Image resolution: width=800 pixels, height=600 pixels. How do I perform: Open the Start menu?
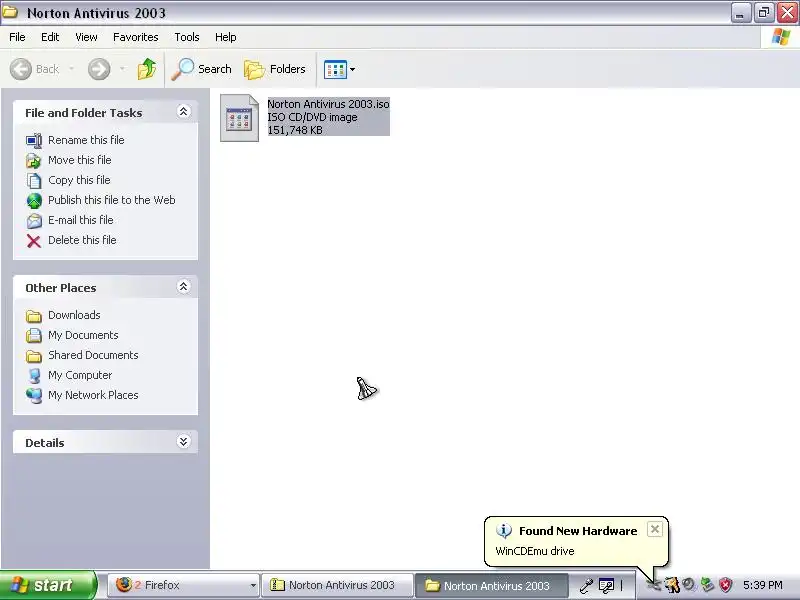[x=48, y=585]
